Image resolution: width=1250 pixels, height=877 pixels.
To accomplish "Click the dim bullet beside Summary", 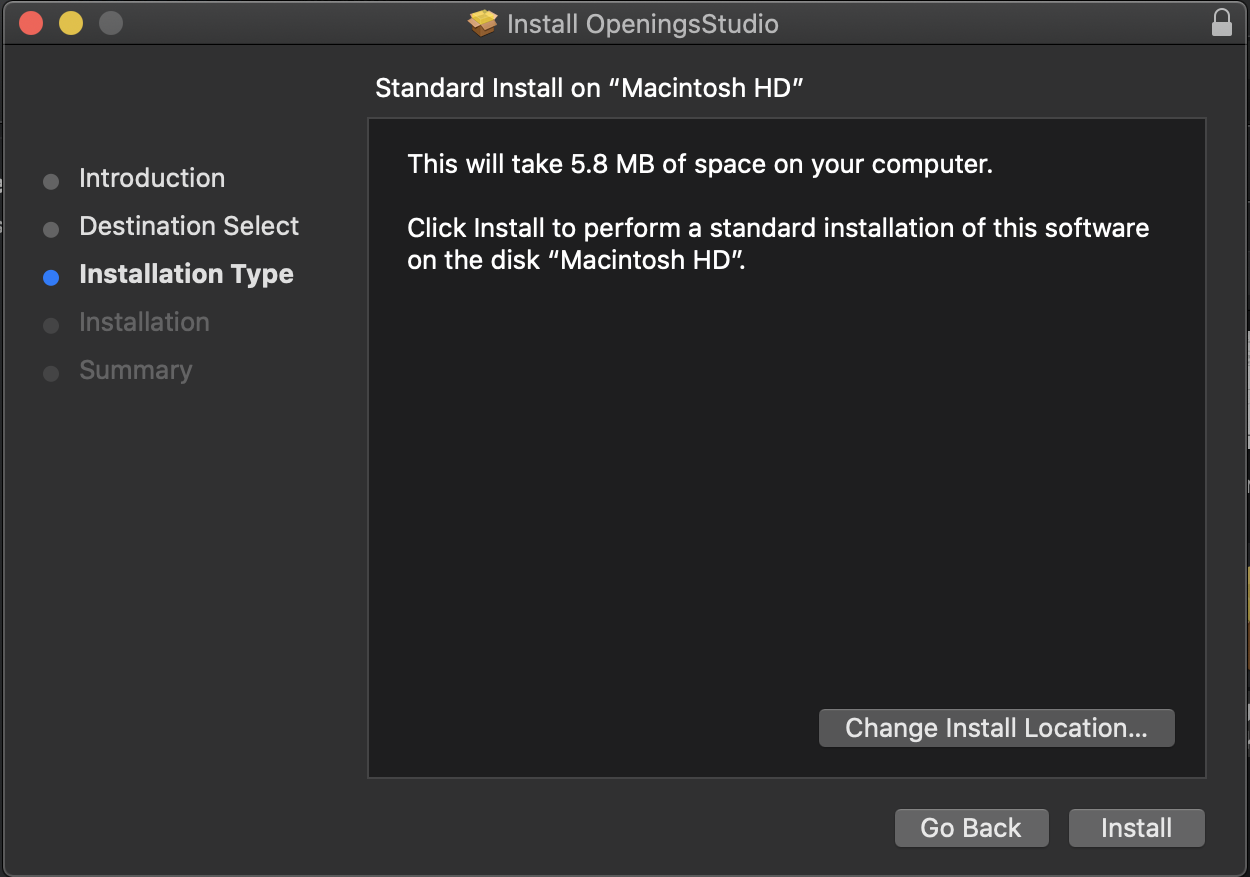I will click(51, 374).
